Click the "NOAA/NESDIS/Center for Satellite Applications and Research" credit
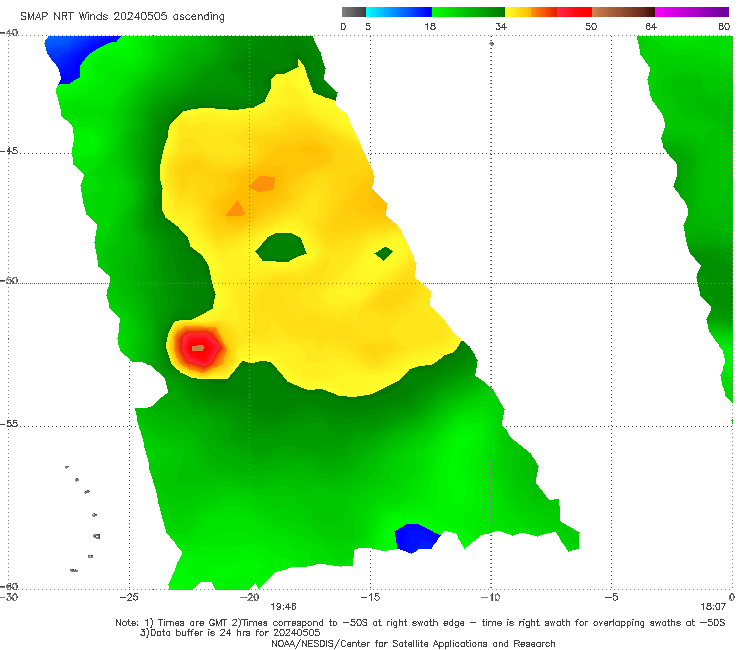The image size is (740, 650). 413,644
